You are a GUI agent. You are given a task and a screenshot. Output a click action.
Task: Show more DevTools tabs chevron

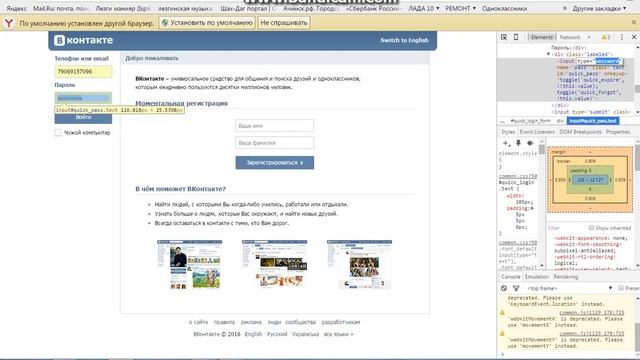point(589,37)
